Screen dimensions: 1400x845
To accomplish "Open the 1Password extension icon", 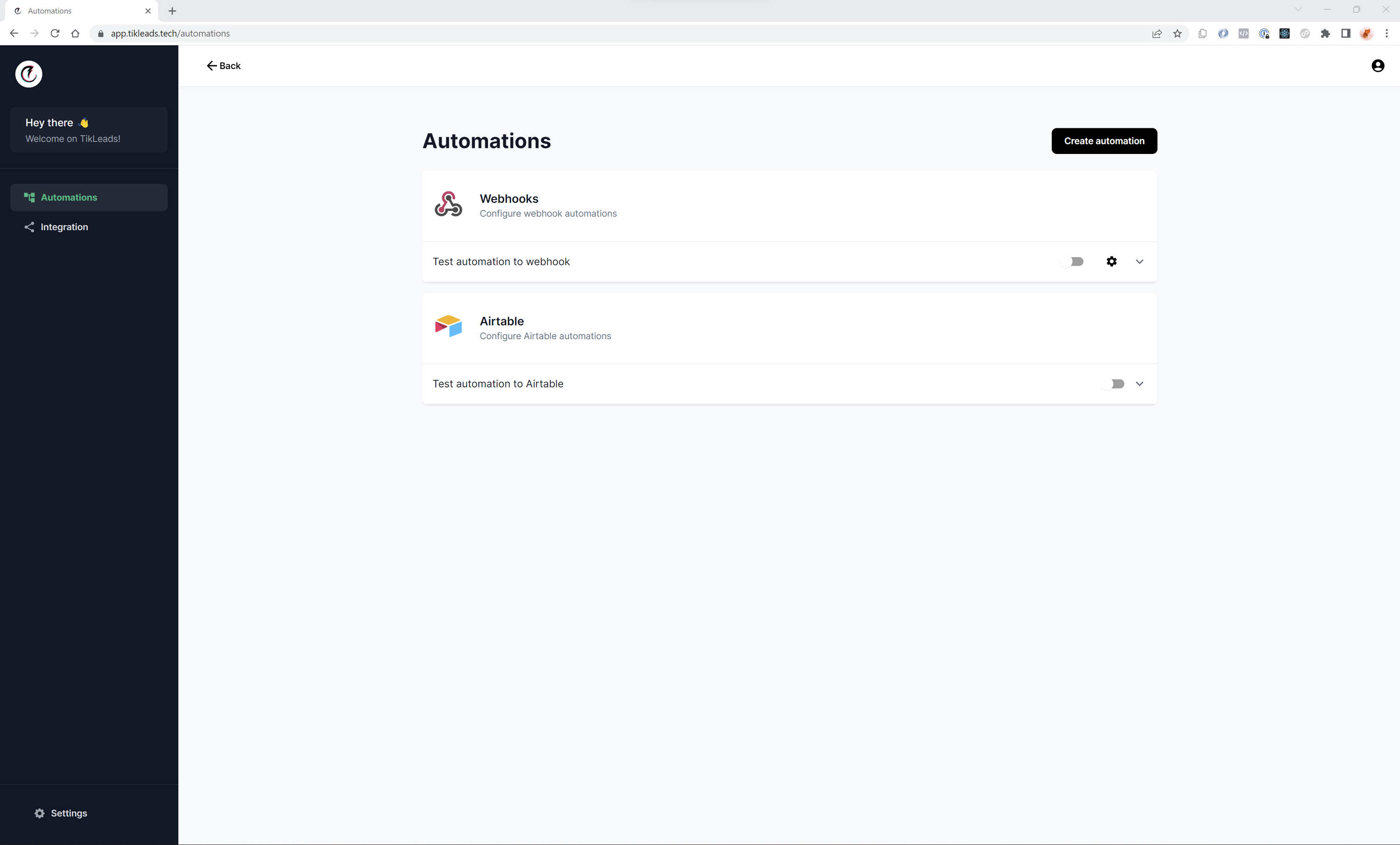I will [x=1264, y=34].
